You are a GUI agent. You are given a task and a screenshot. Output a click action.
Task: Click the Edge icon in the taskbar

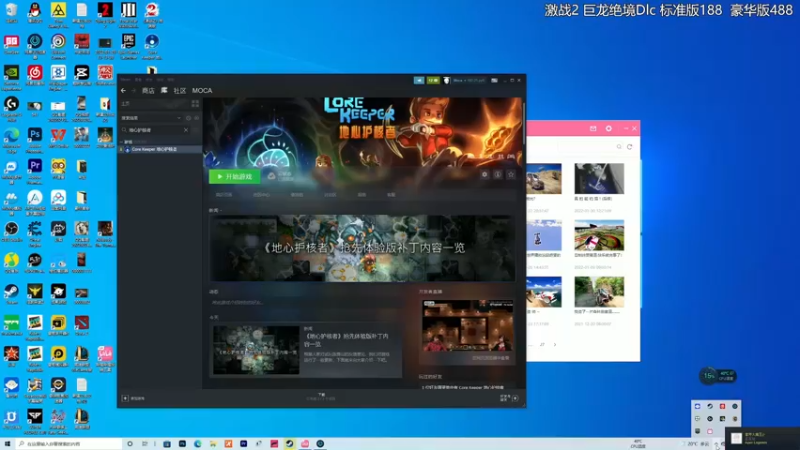click(197, 444)
